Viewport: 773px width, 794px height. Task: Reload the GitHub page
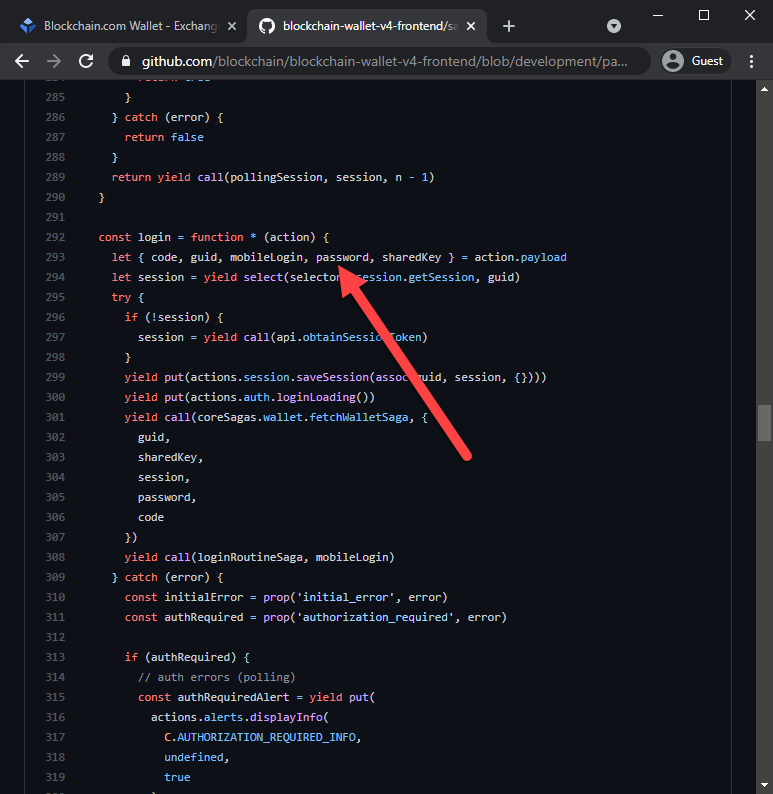coord(86,61)
